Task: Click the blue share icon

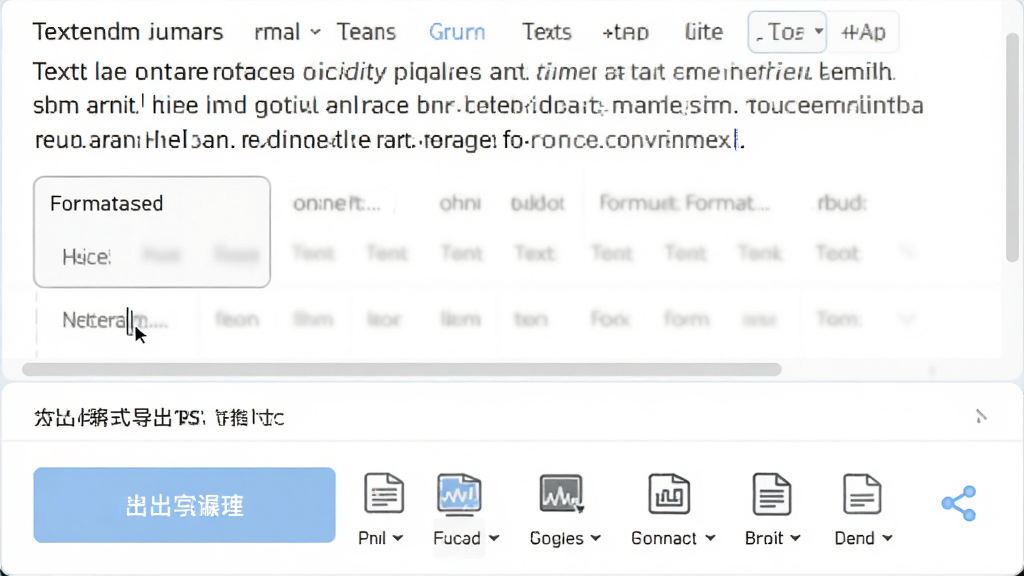Action: click(x=959, y=503)
